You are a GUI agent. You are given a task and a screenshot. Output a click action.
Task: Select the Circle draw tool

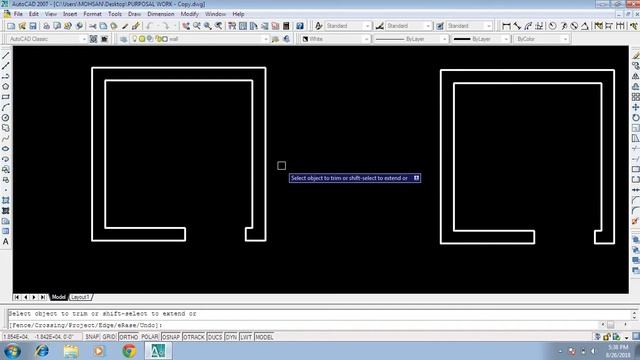tap(6, 118)
